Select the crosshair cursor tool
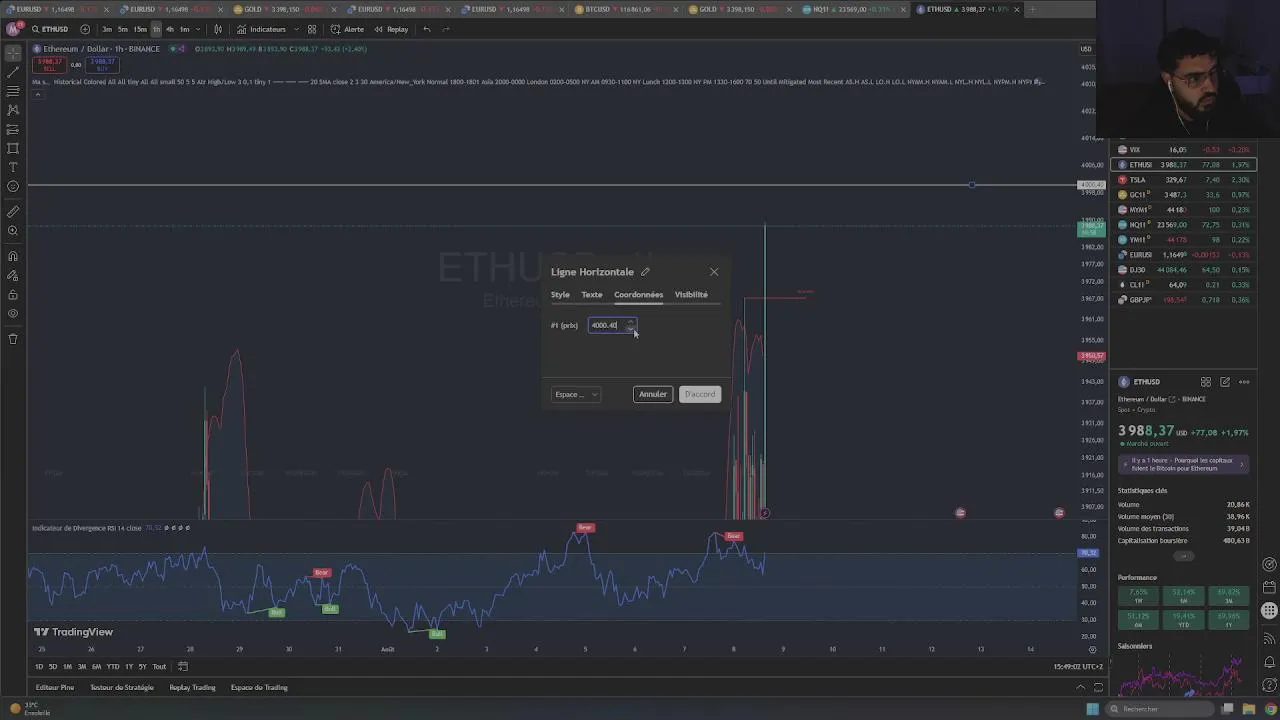This screenshot has height=720, width=1280. point(13,53)
